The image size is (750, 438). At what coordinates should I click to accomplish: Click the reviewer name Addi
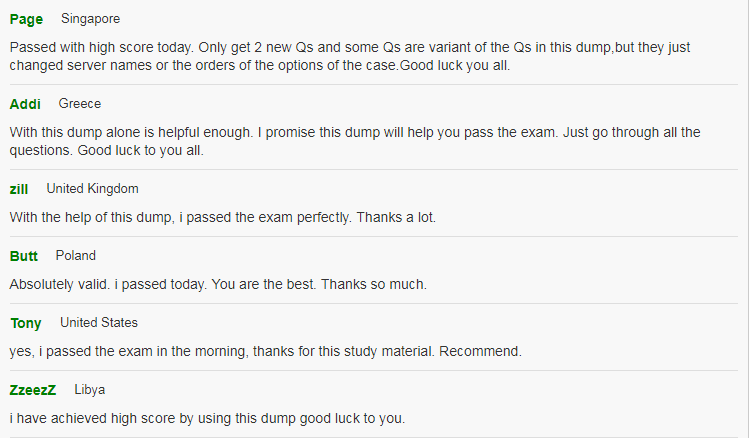tap(25, 104)
